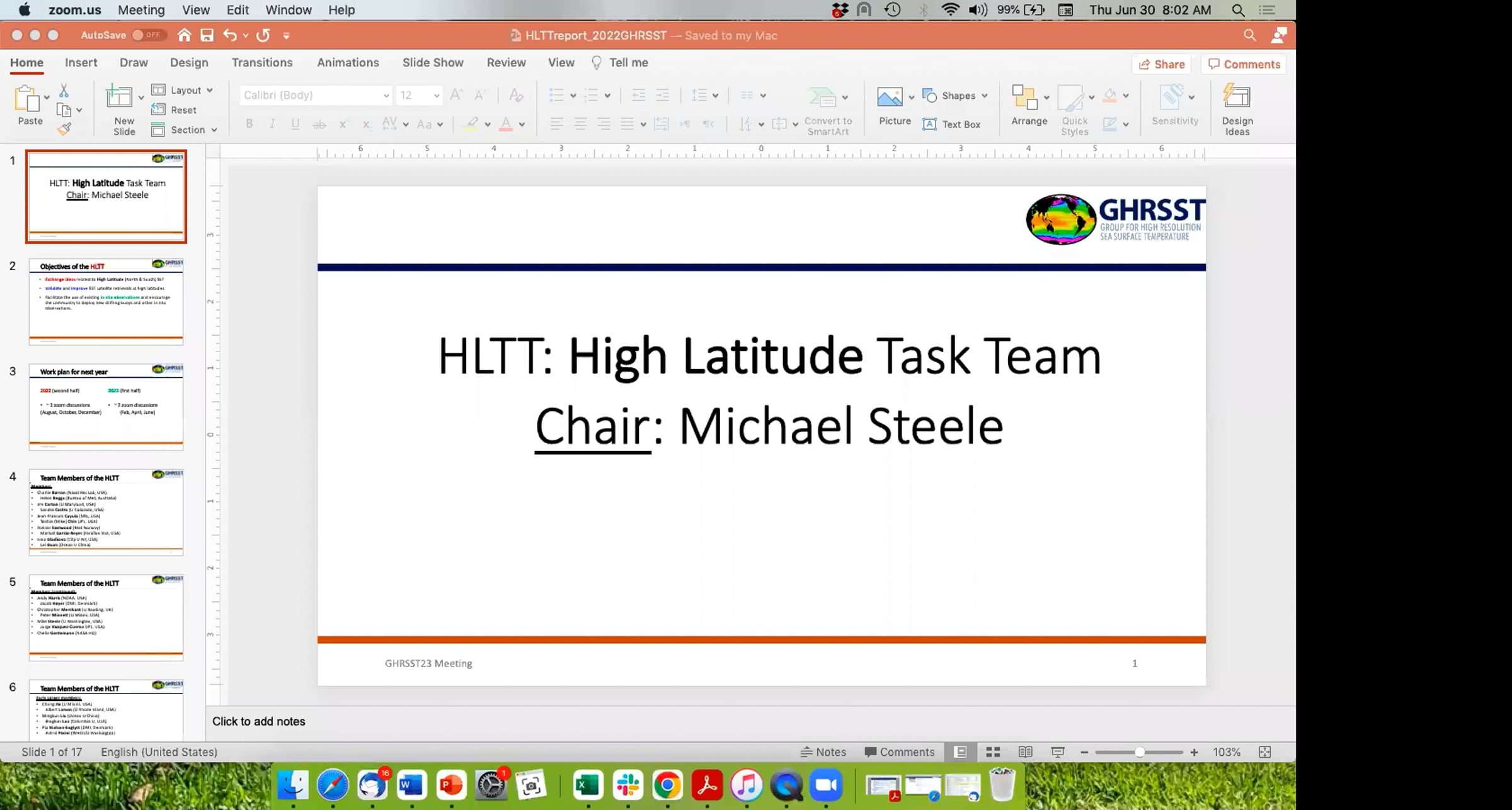This screenshot has width=1512, height=810.
Task: Toggle Strikethrough formatting
Action: [319, 124]
